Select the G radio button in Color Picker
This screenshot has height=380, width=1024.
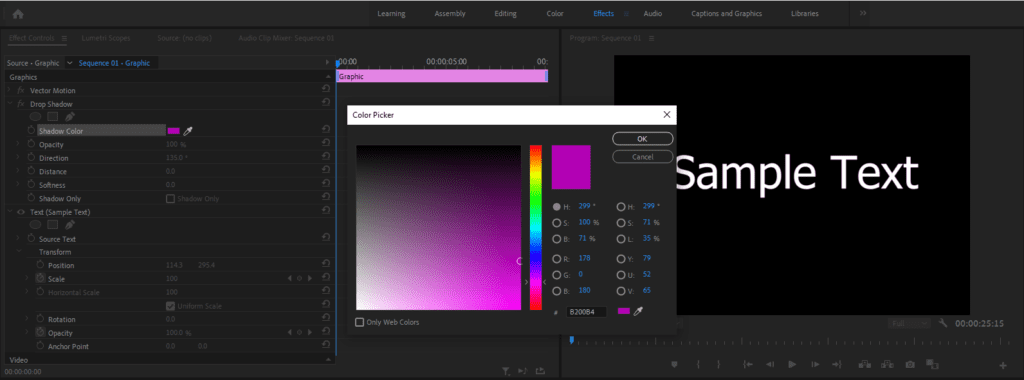point(556,275)
